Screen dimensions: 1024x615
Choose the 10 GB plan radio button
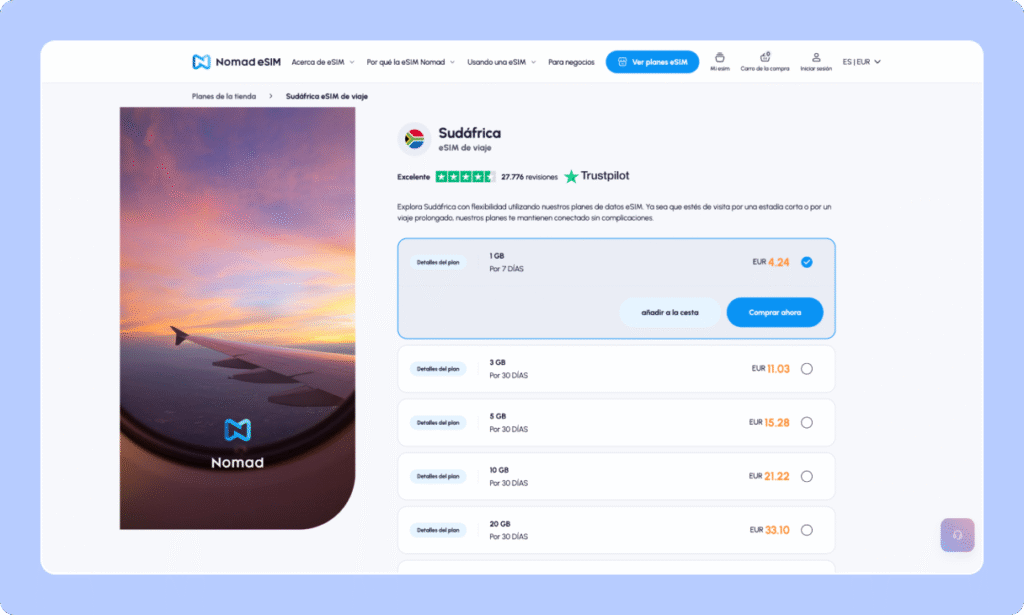[x=807, y=476]
